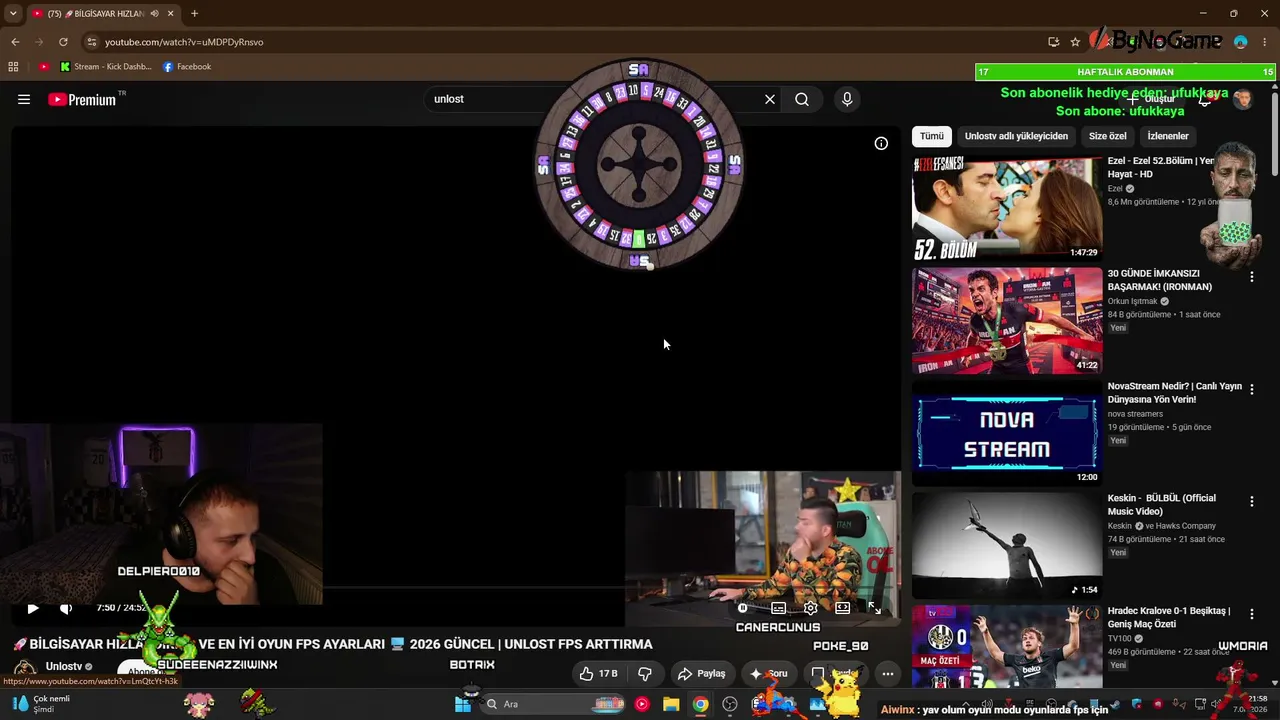Viewport: 1280px width, 720px height.
Task: Open new browser tab
Action: point(194,14)
